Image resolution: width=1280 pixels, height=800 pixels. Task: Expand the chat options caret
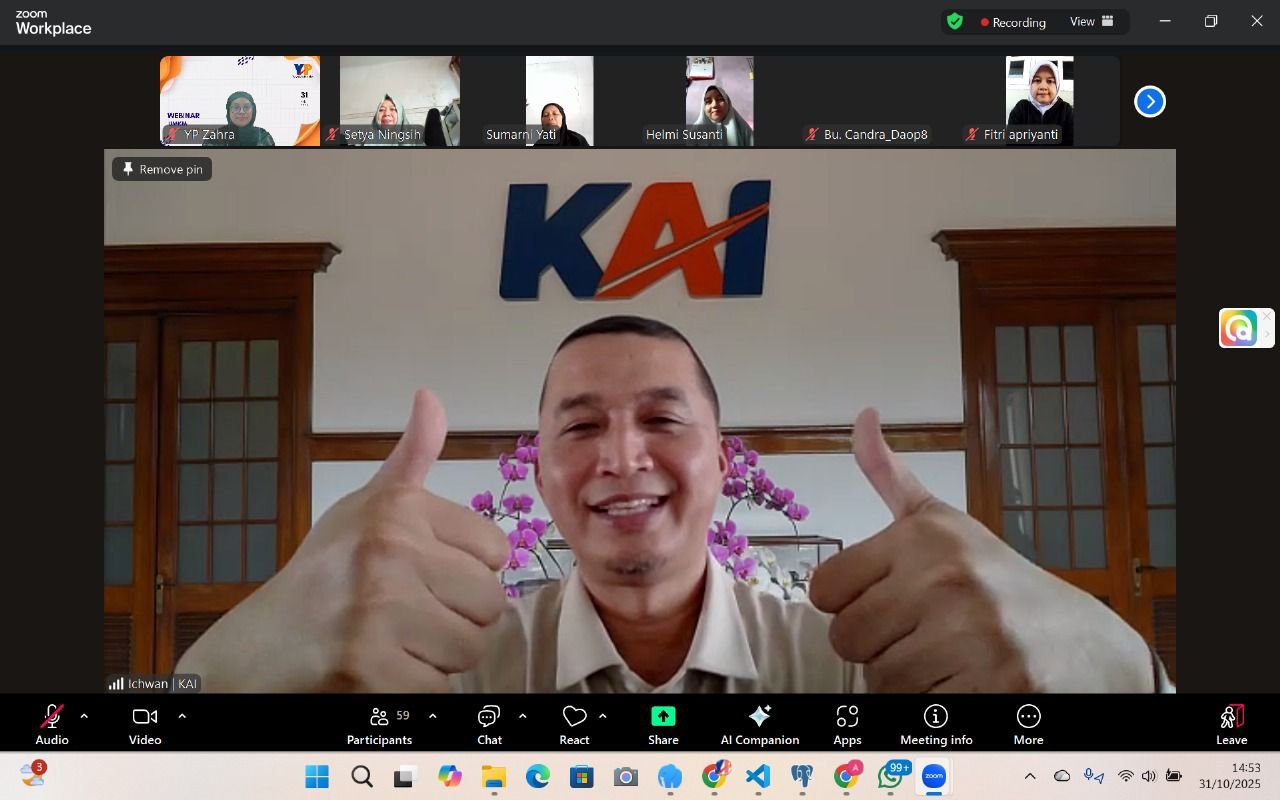pyautogui.click(x=522, y=716)
